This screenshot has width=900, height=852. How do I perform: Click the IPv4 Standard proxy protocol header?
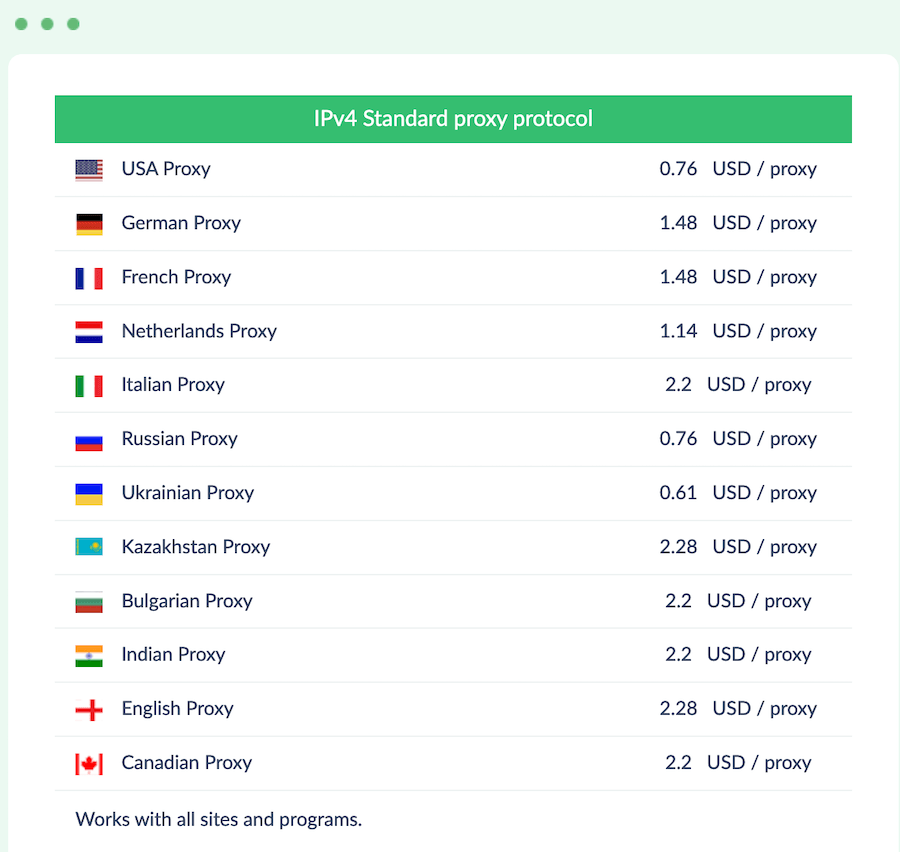pyautogui.click(x=453, y=119)
